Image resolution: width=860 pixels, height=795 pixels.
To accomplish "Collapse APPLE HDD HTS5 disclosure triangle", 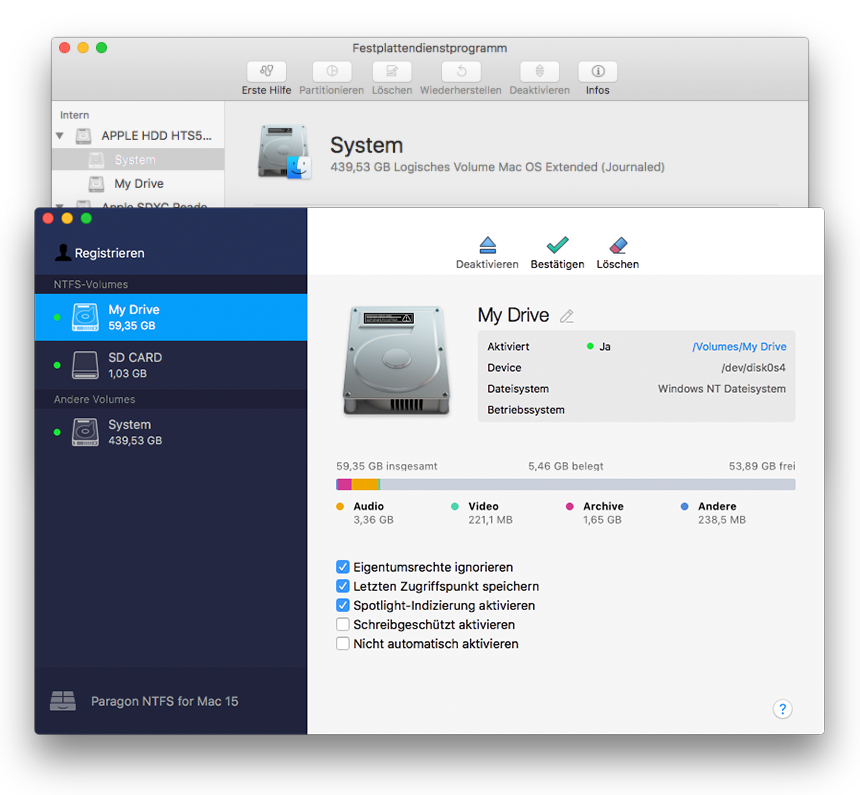I will pyautogui.click(x=60, y=136).
